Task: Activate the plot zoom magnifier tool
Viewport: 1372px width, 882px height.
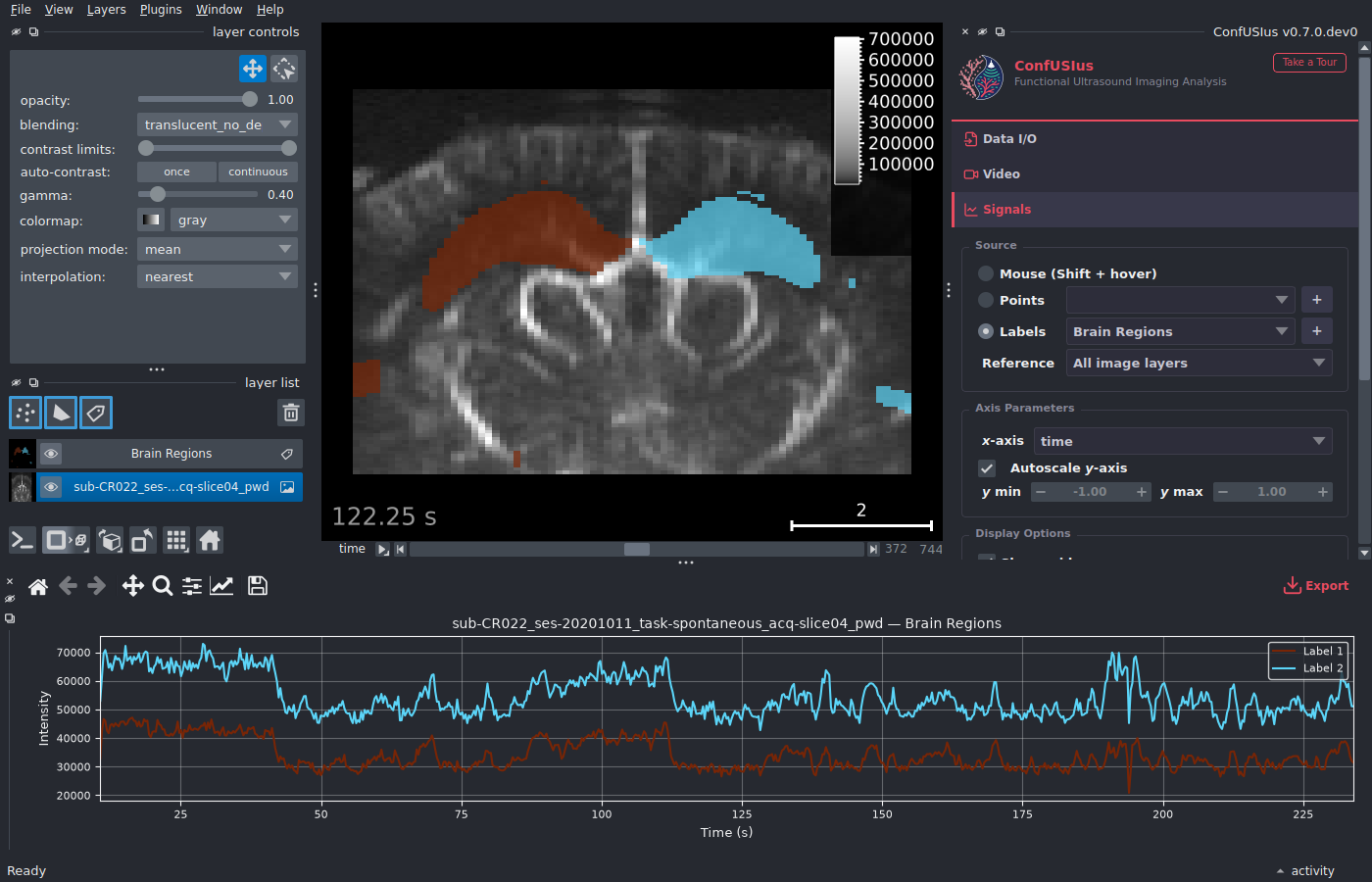Action: click(163, 586)
